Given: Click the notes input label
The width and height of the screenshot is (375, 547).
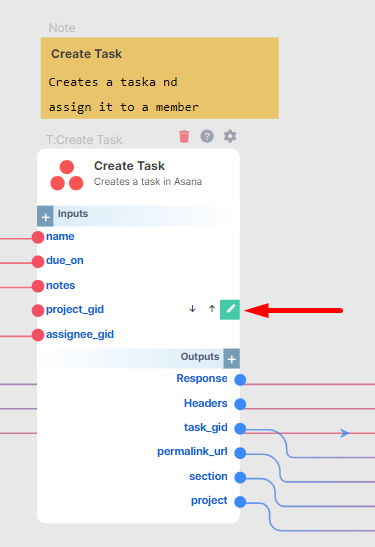Looking at the screenshot, I should click(x=60, y=285).
